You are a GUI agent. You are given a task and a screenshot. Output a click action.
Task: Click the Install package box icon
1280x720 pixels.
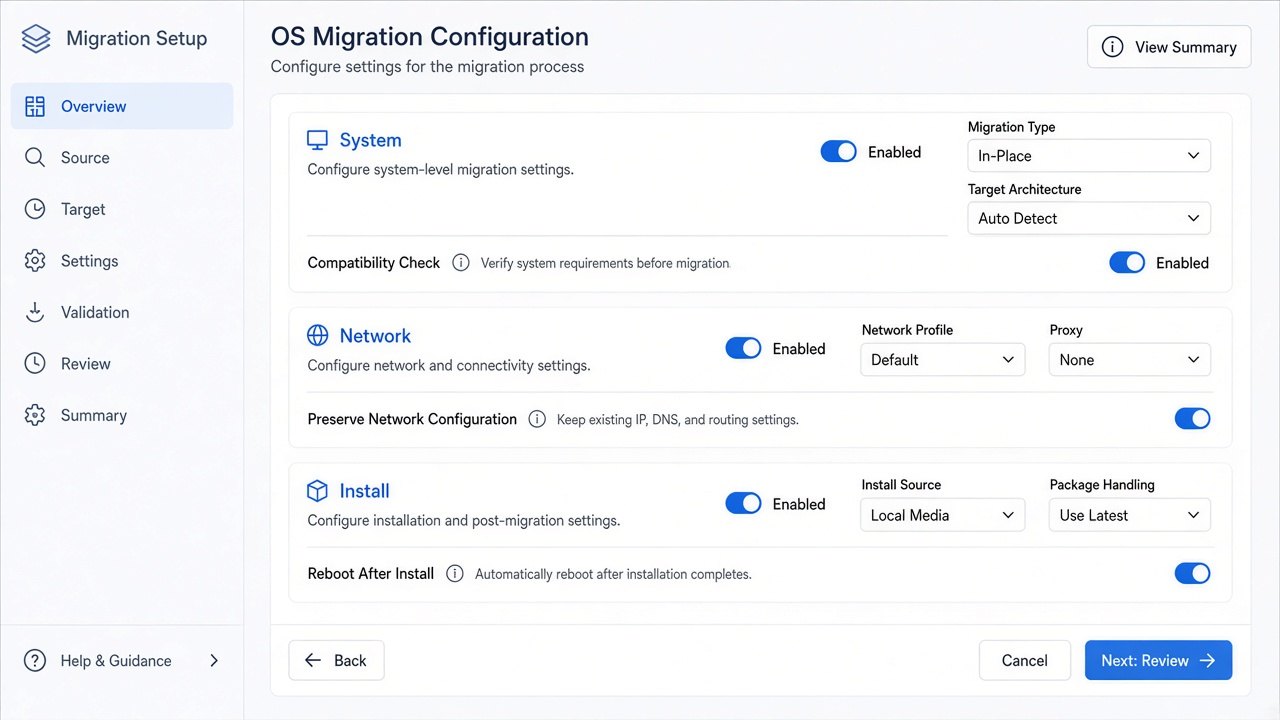(x=317, y=491)
